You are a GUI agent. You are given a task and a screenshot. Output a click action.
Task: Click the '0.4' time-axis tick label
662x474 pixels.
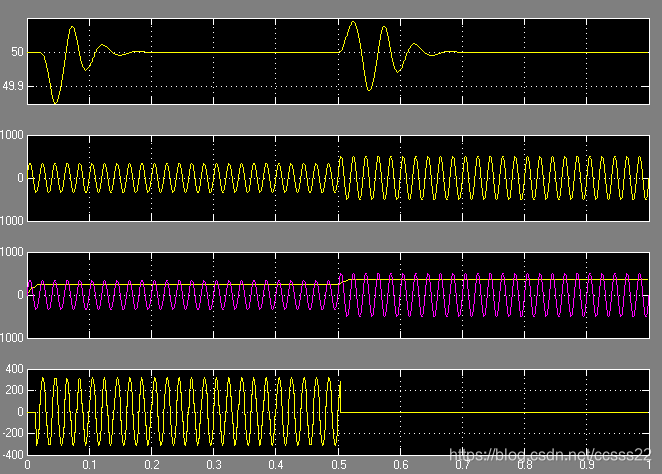click(276, 465)
